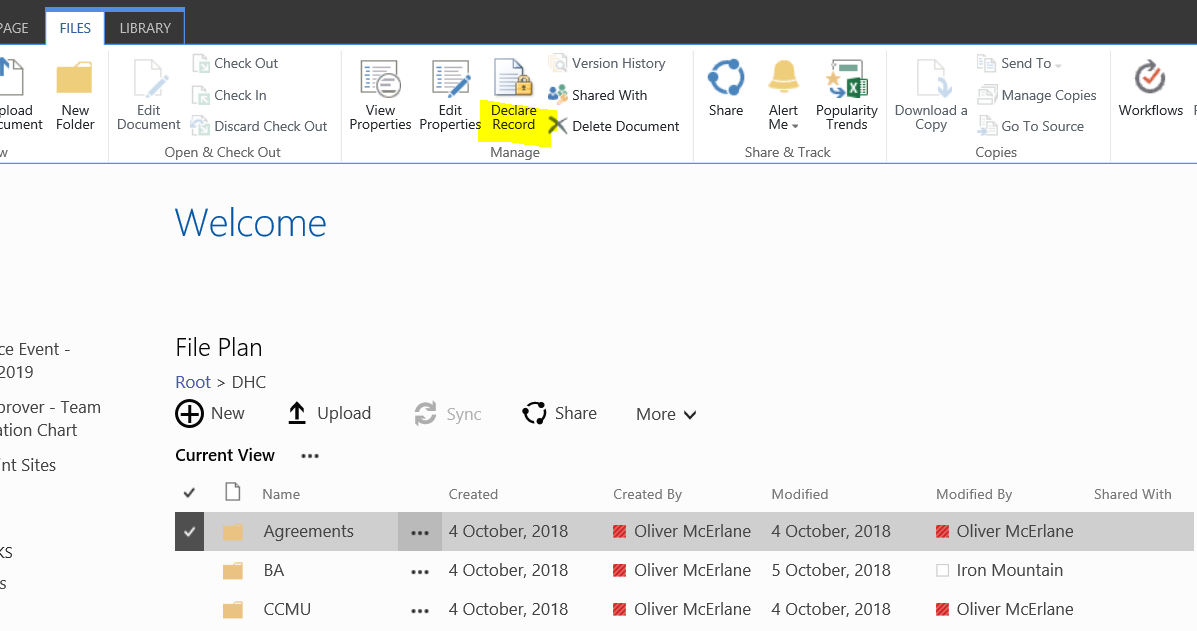The image size is (1197, 631).
Task: Expand the More dropdown
Action: [x=666, y=414]
